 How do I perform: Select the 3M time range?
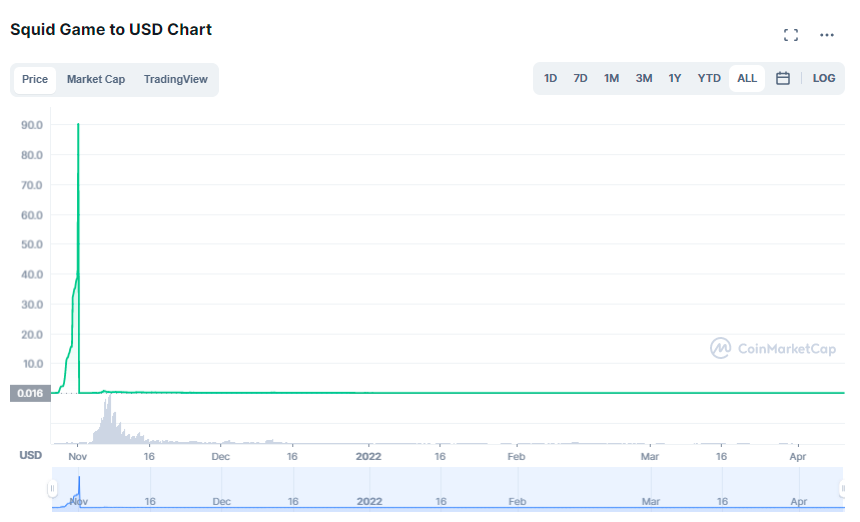click(x=644, y=78)
